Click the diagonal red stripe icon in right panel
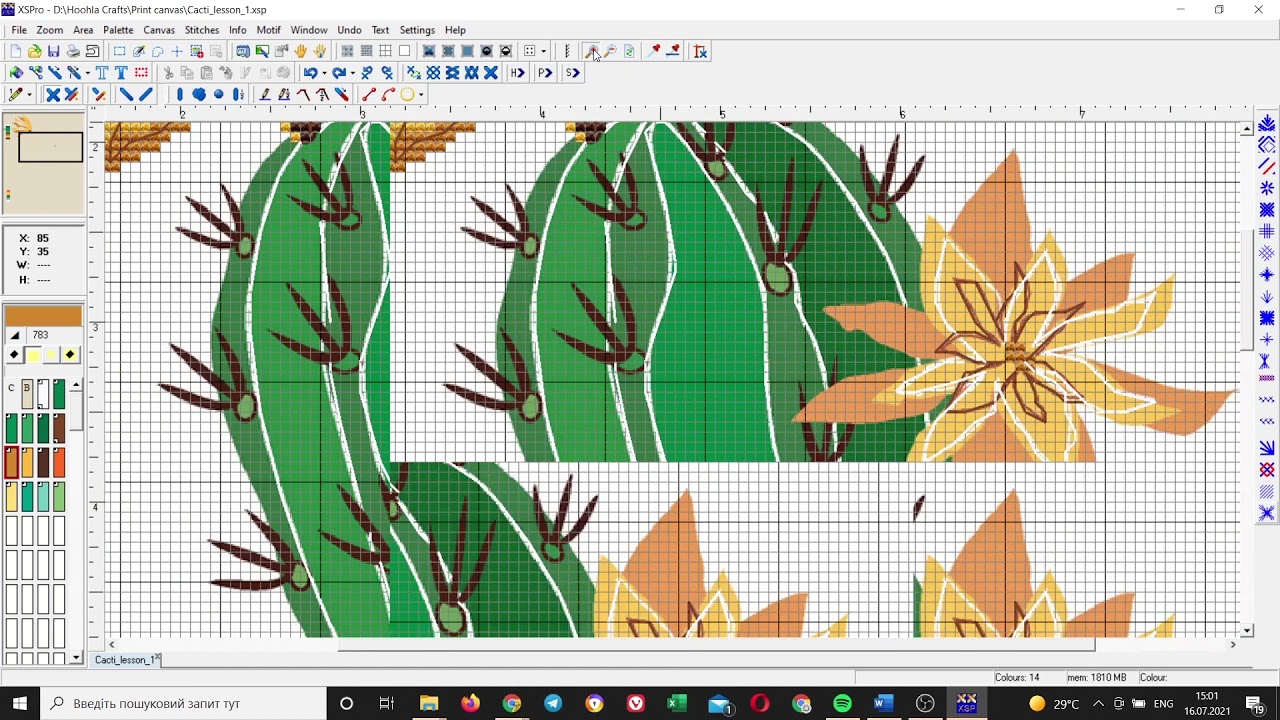This screenshot has width=1280, height=720. 1267,166
